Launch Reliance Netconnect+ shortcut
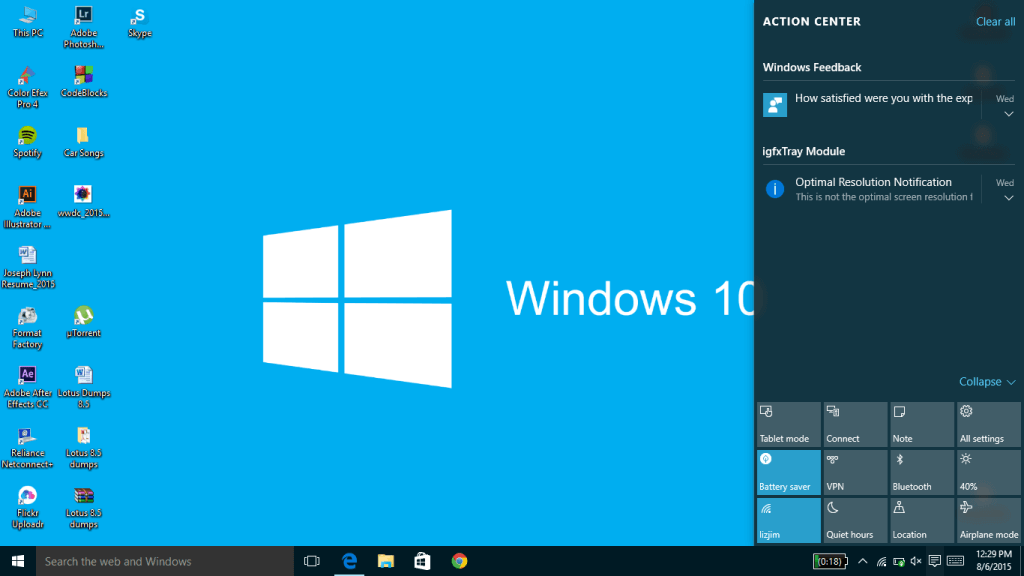The width and height of the screenshot is (1024, 576). (x=27, y=447)
